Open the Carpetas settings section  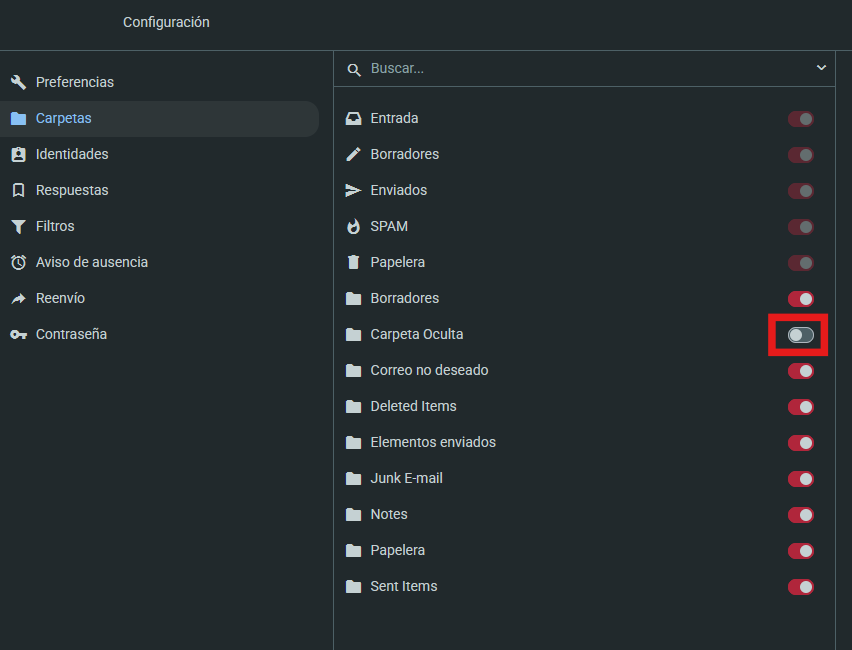coord(64,118)
